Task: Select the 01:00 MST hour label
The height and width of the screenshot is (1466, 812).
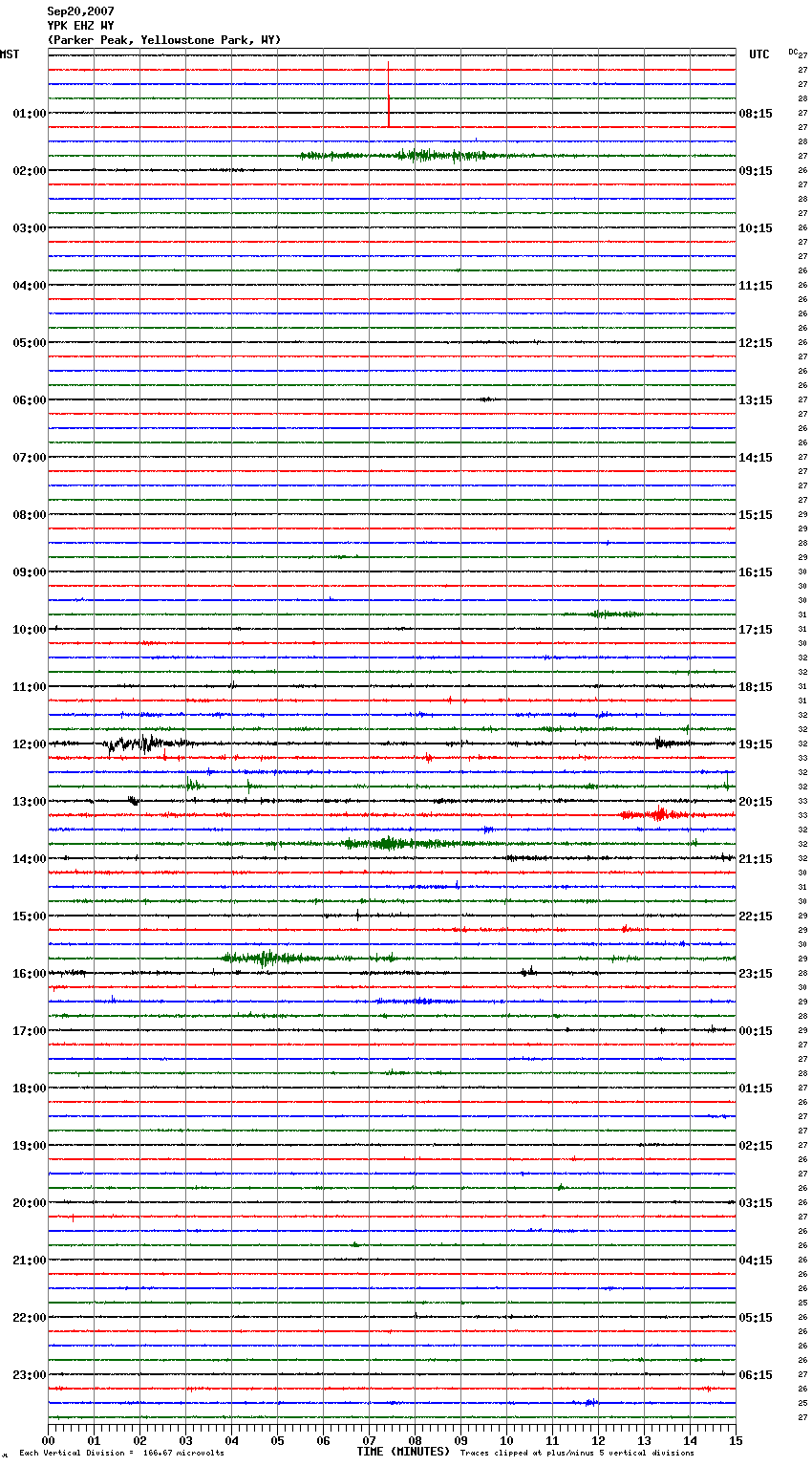Action: 30,114
